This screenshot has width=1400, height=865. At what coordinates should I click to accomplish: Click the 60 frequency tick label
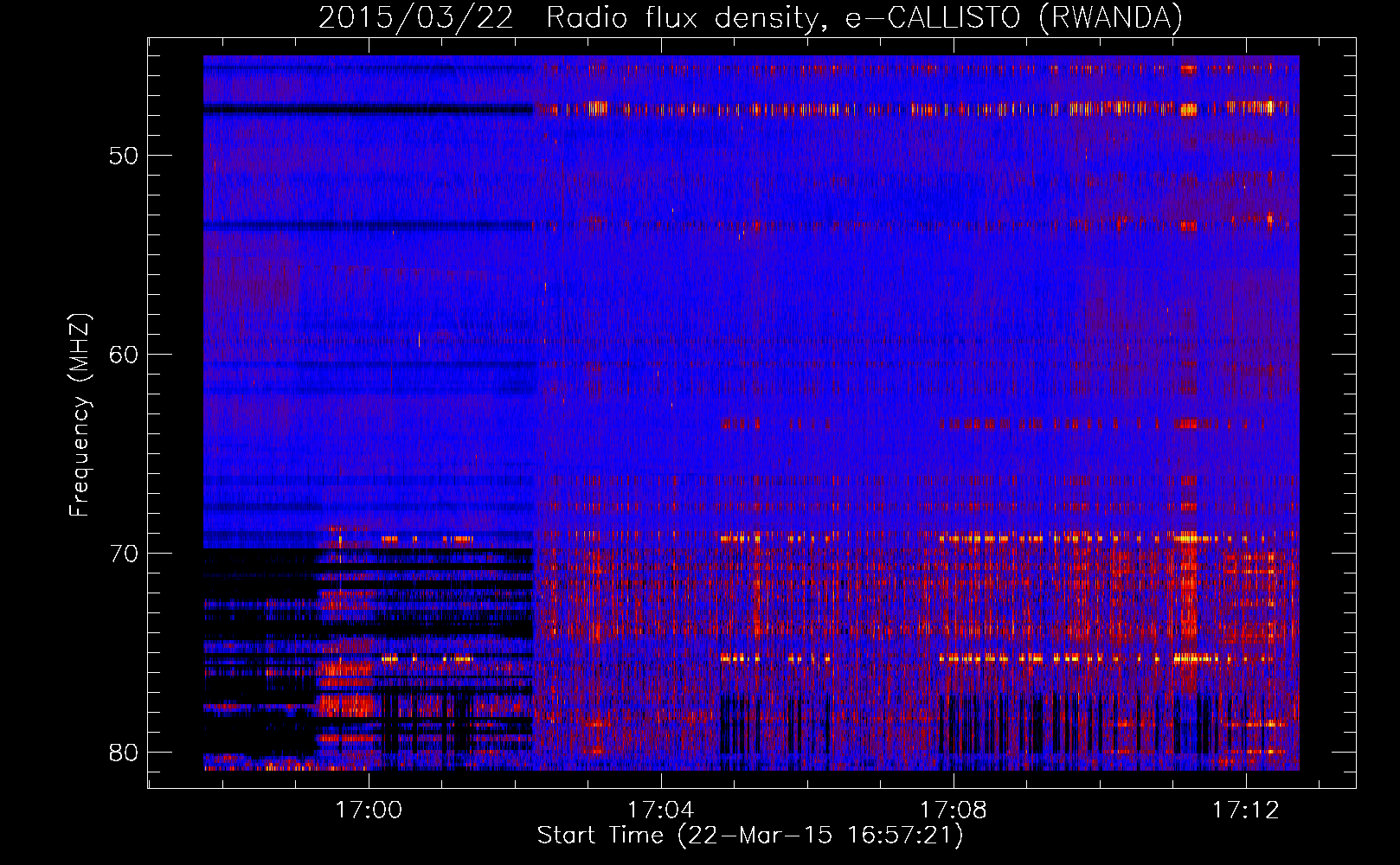[x=124, y=355]
